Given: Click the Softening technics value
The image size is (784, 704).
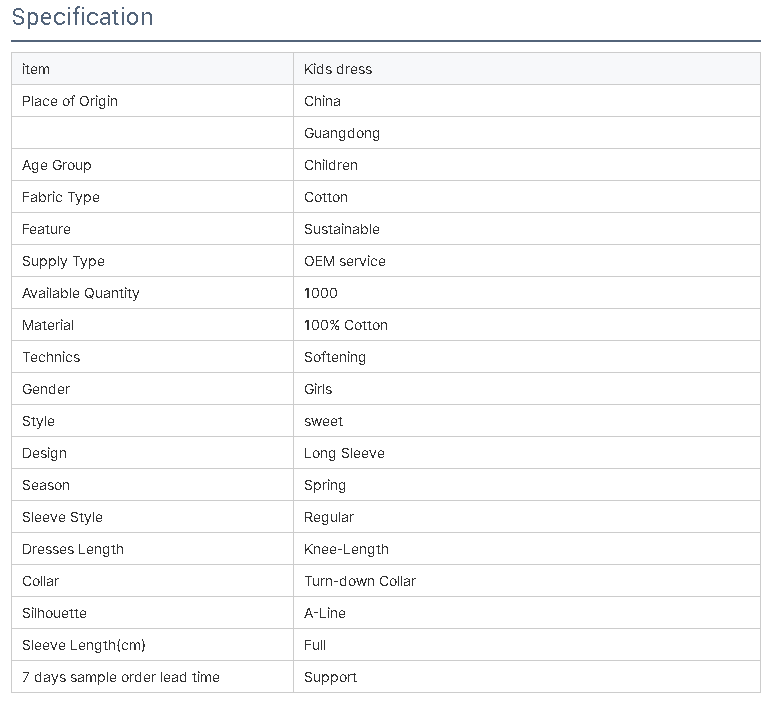Looking at the screenshot, I should click(335, 358).
